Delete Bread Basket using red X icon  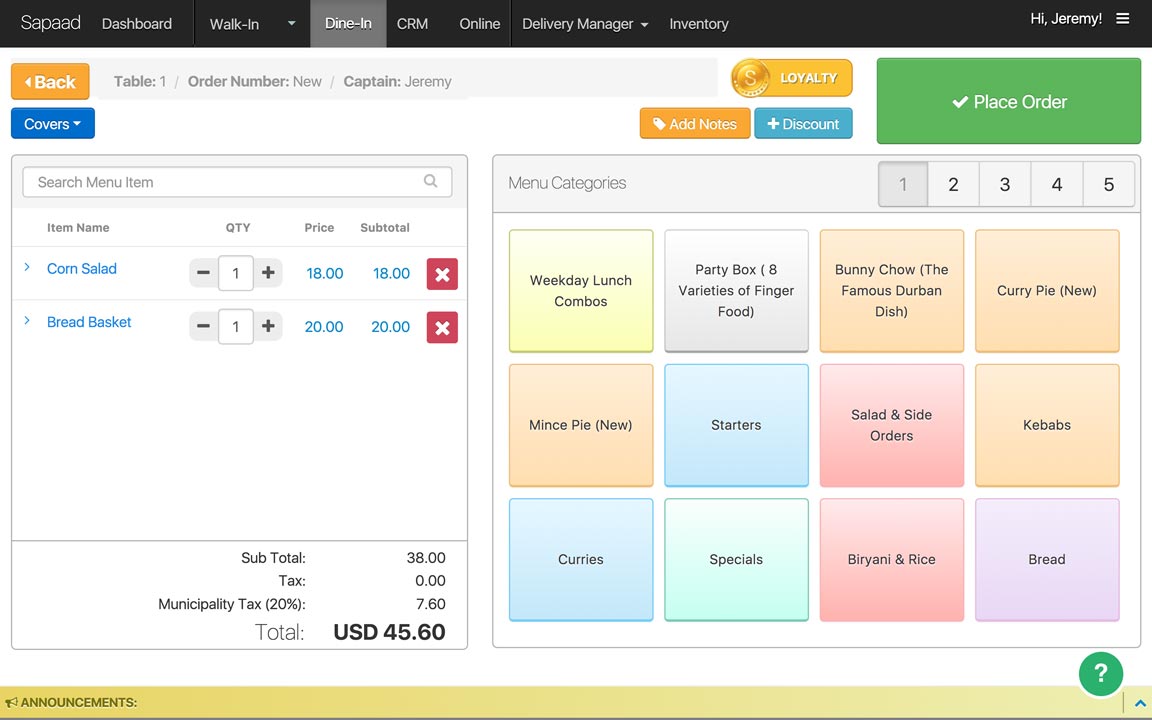[x=442, y=328]
